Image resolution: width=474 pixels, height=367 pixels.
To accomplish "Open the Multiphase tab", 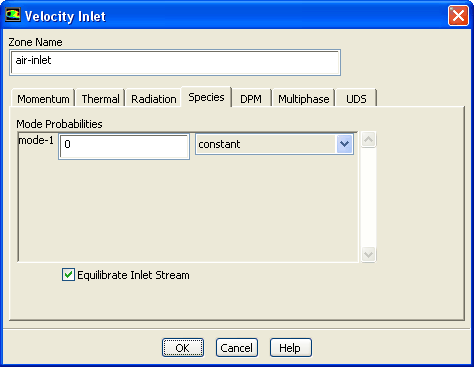I will tap(304, 99).
